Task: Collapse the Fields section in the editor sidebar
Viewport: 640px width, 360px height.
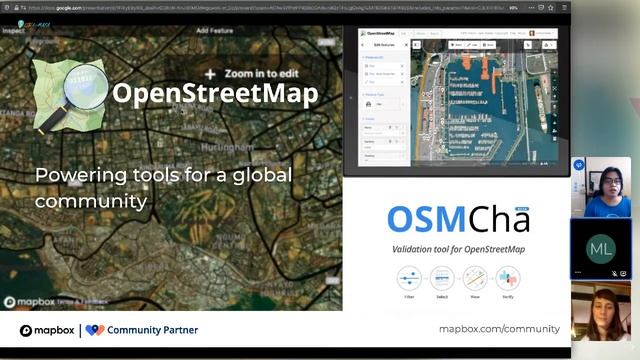Action: tap(369, 119)
